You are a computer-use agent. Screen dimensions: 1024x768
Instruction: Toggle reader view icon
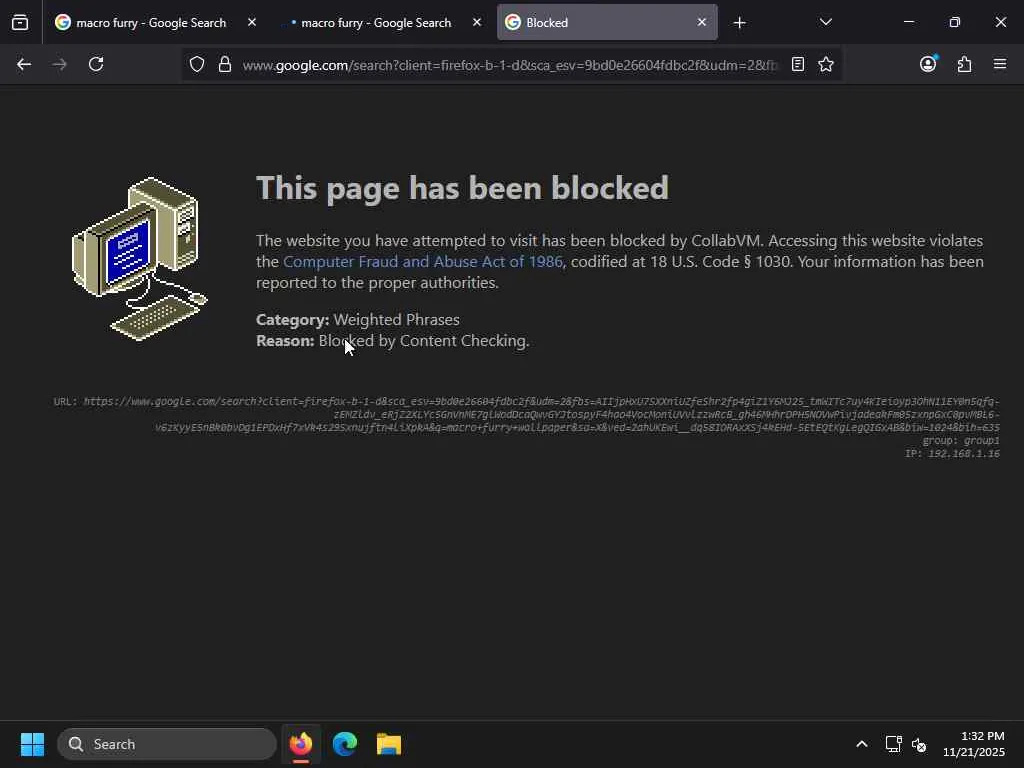coord(797,64)
